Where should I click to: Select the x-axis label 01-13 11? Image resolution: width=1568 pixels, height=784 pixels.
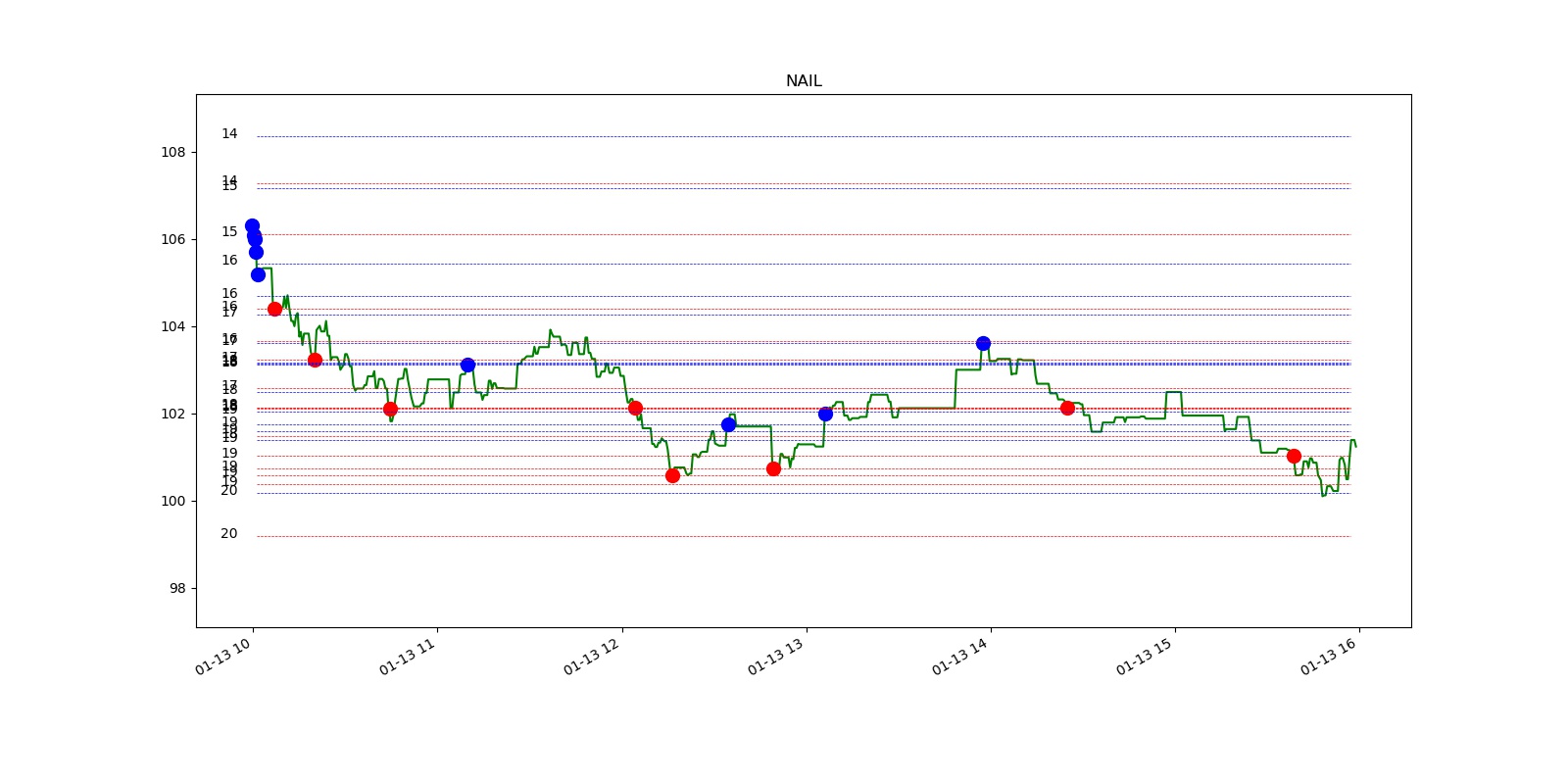[408, 657]
